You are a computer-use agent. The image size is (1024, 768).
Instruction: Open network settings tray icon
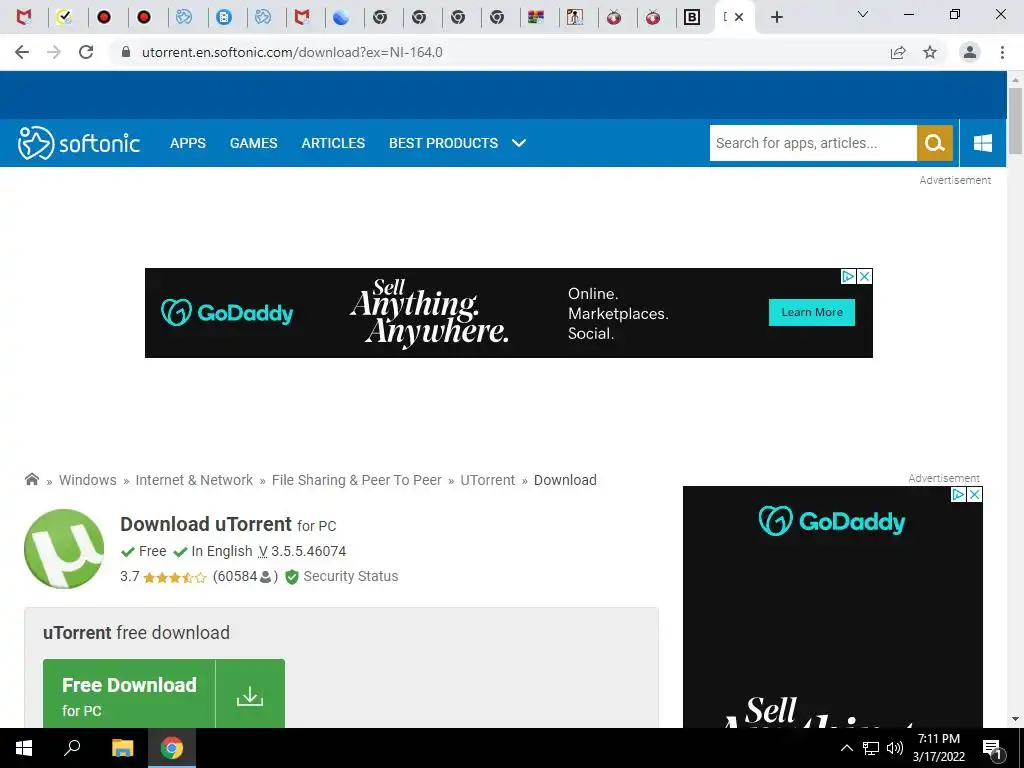pos(871,748)
